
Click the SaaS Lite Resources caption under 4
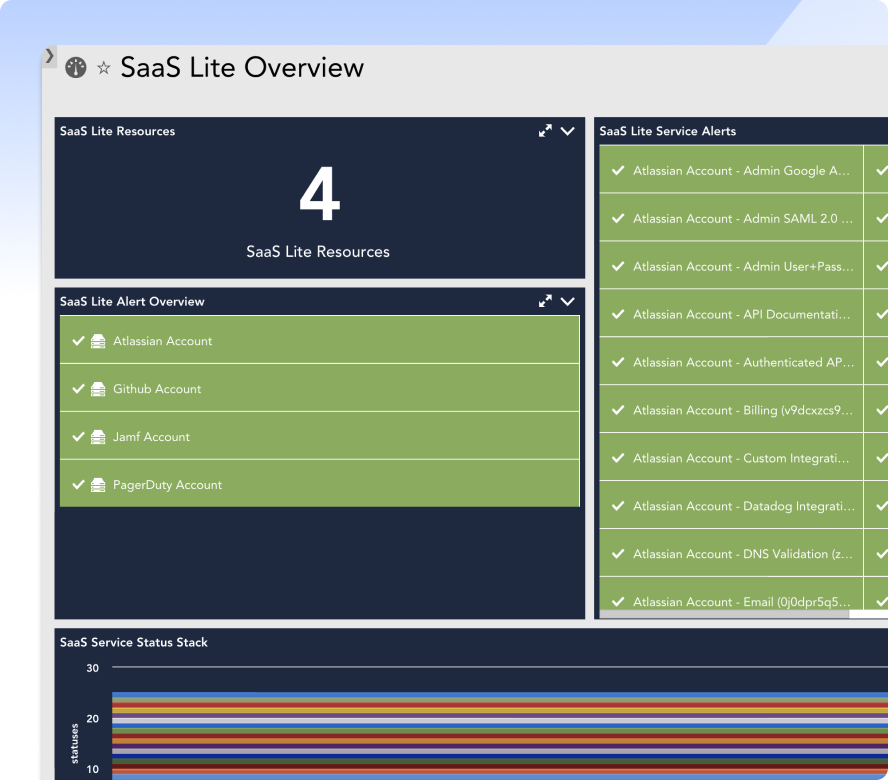tap(318, 252)
